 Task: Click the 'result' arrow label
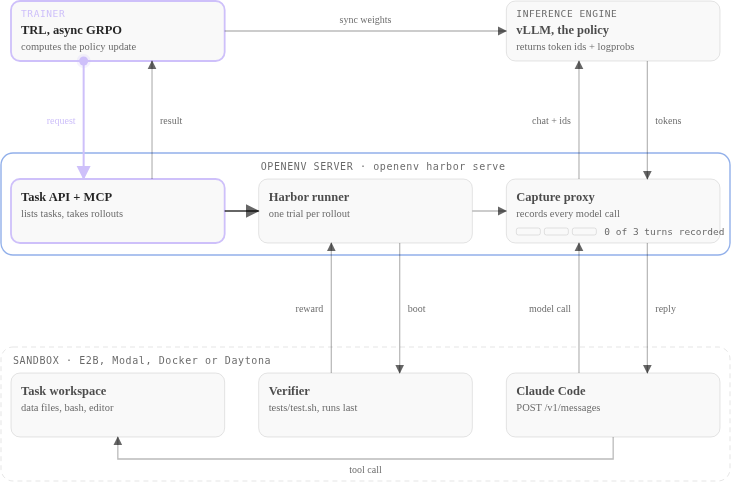click(171, 121)
